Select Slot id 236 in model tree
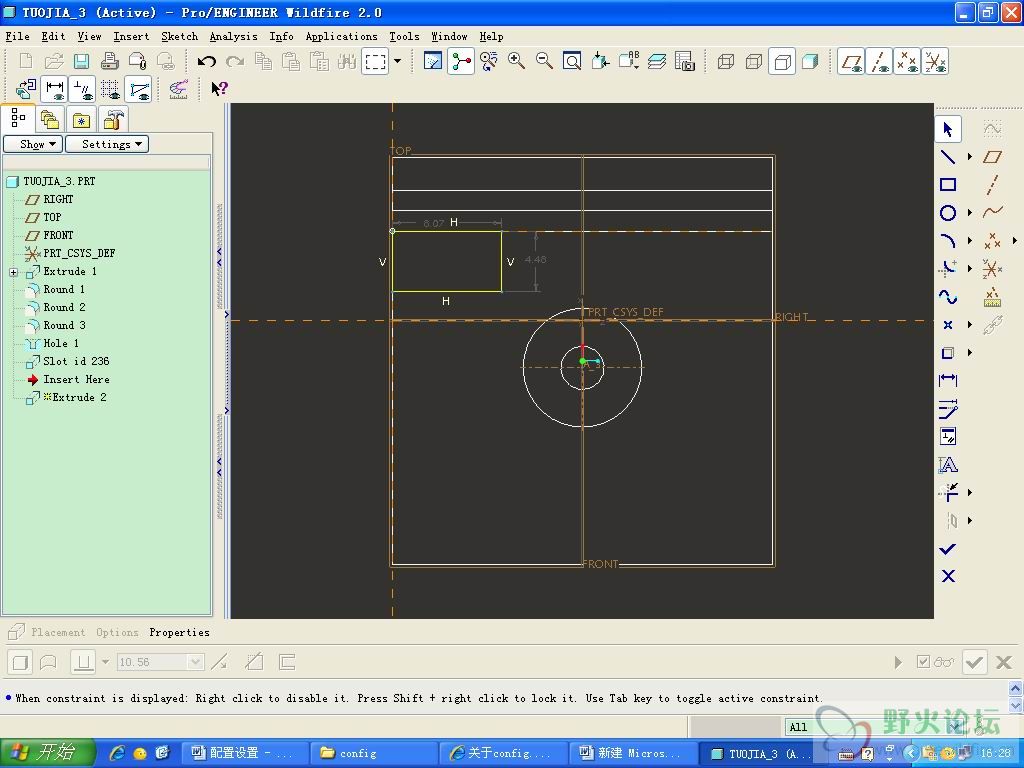 pyautogui.click(x=76, y=361)
